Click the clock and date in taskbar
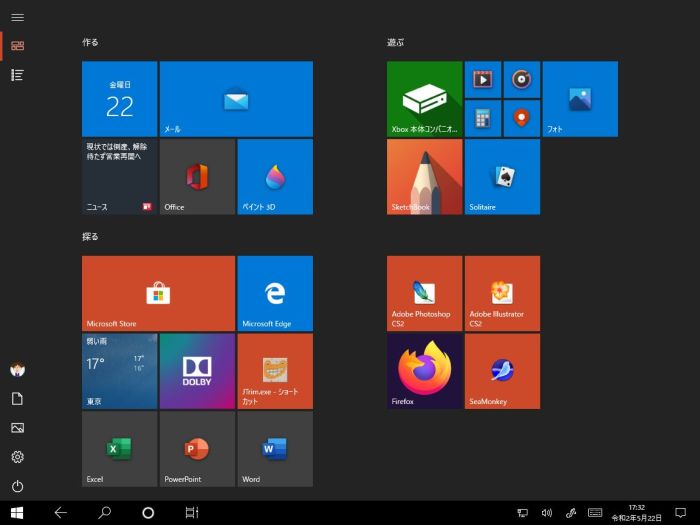Image resolution: width=700 pixels, height=525 pixels. point(636,513)
